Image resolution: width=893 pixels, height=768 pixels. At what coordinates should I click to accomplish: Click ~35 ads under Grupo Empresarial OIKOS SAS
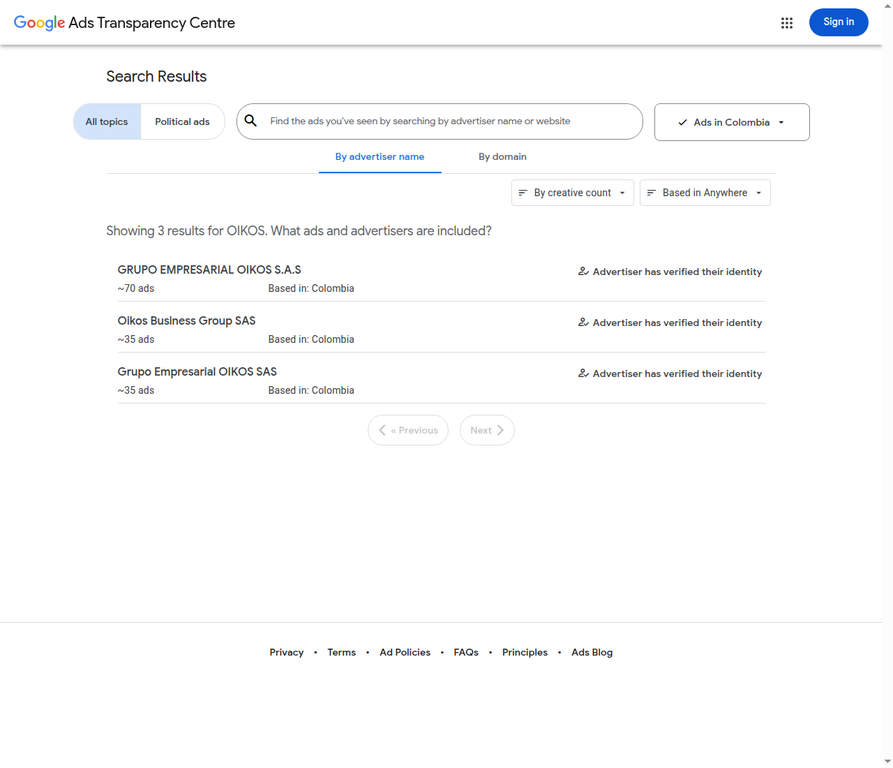click(x=136, y=390)
